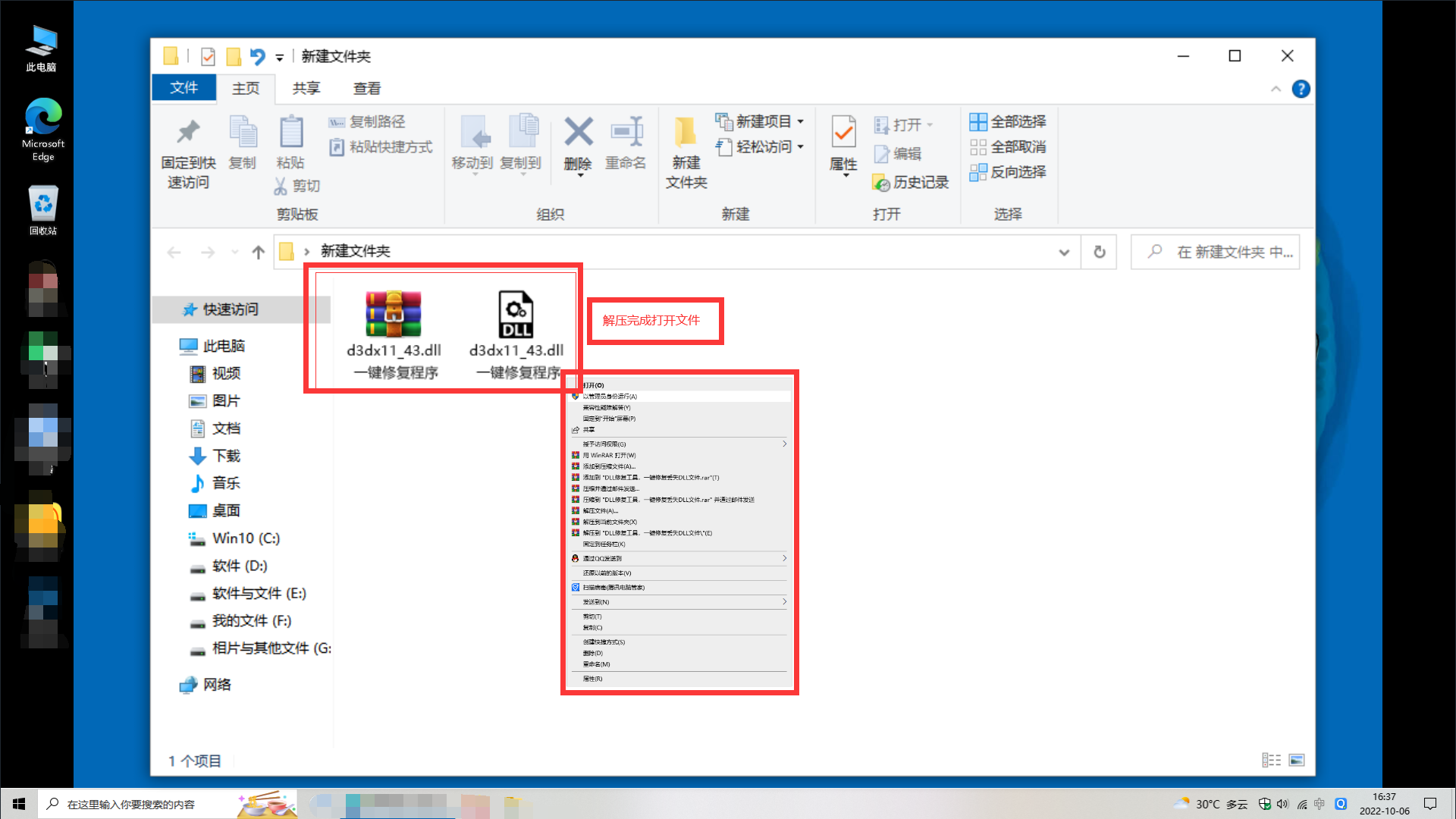Select Win10 (C:) drive in navigation pane
The width and height of the screenshot is (1456, 819).
[x=246, y=538]
